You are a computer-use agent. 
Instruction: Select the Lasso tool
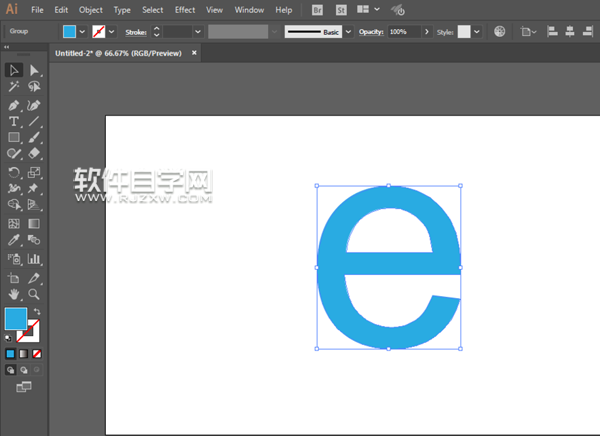[34, 87]
